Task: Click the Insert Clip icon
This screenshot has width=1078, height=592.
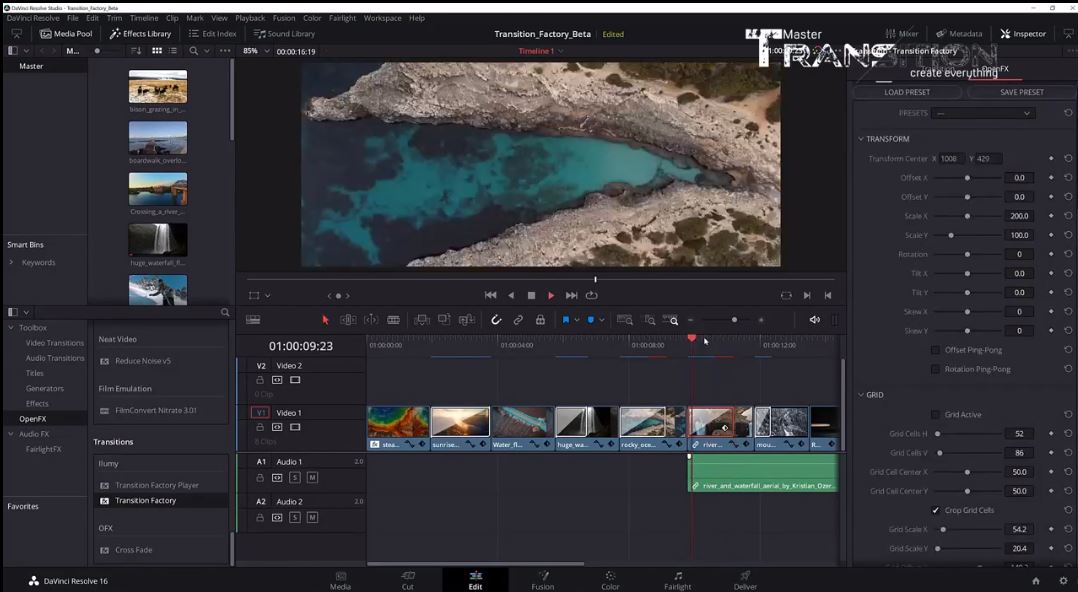Action: pyautogui.click(x=421, y=320)
